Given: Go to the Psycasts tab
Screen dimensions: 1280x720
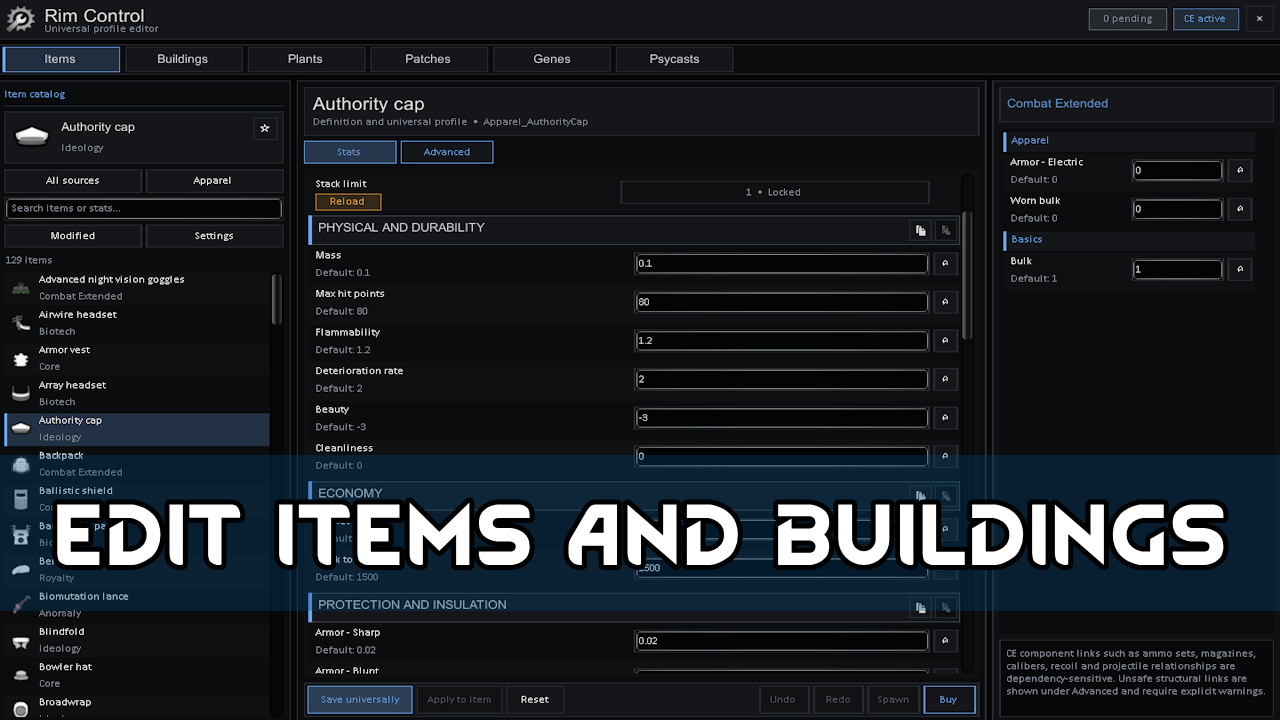Looking at the screenshot, I should [x=675, y=59].
